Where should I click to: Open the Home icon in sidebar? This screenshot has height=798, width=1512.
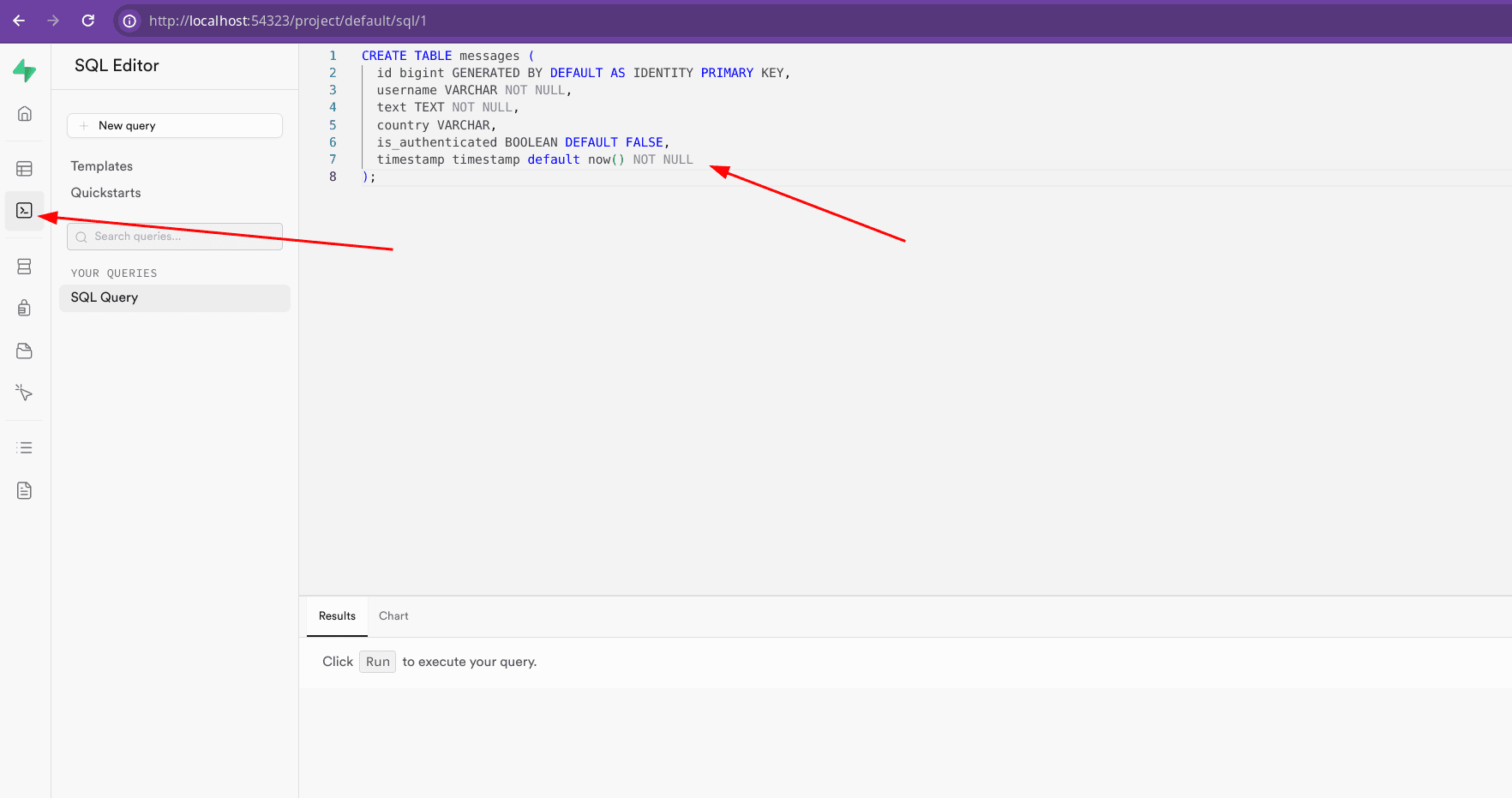25,113
